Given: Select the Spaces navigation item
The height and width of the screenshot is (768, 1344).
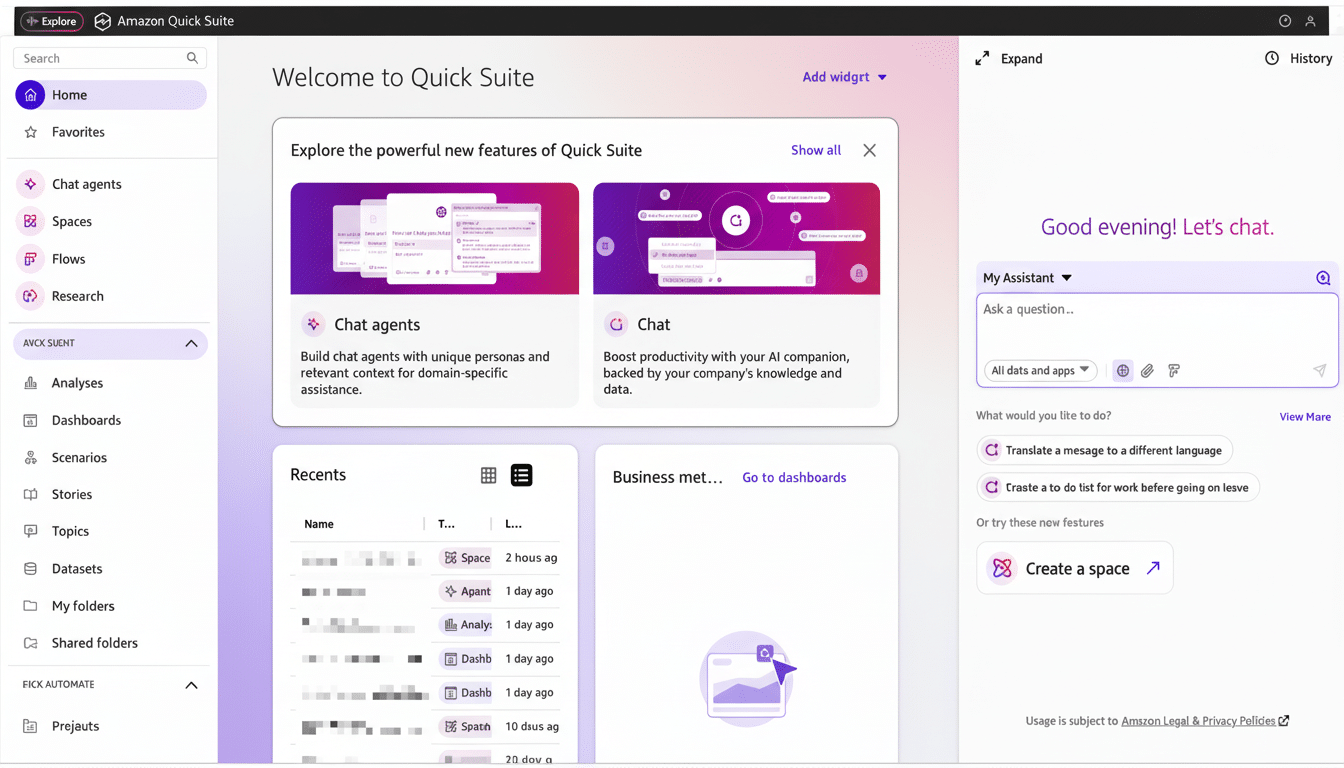Looking at the screenshot, I should [x=71, y=221].
